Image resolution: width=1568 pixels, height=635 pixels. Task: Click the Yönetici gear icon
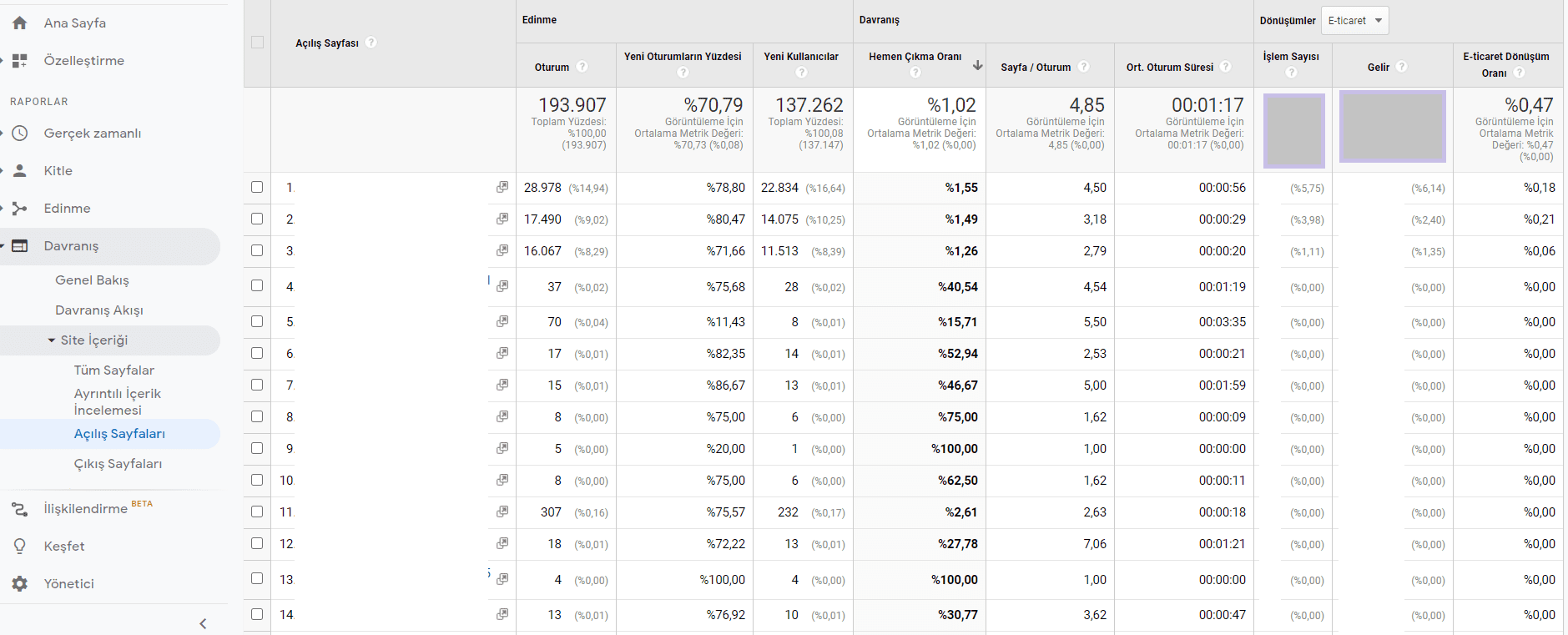pyautogui.click(x=20, y=584)
